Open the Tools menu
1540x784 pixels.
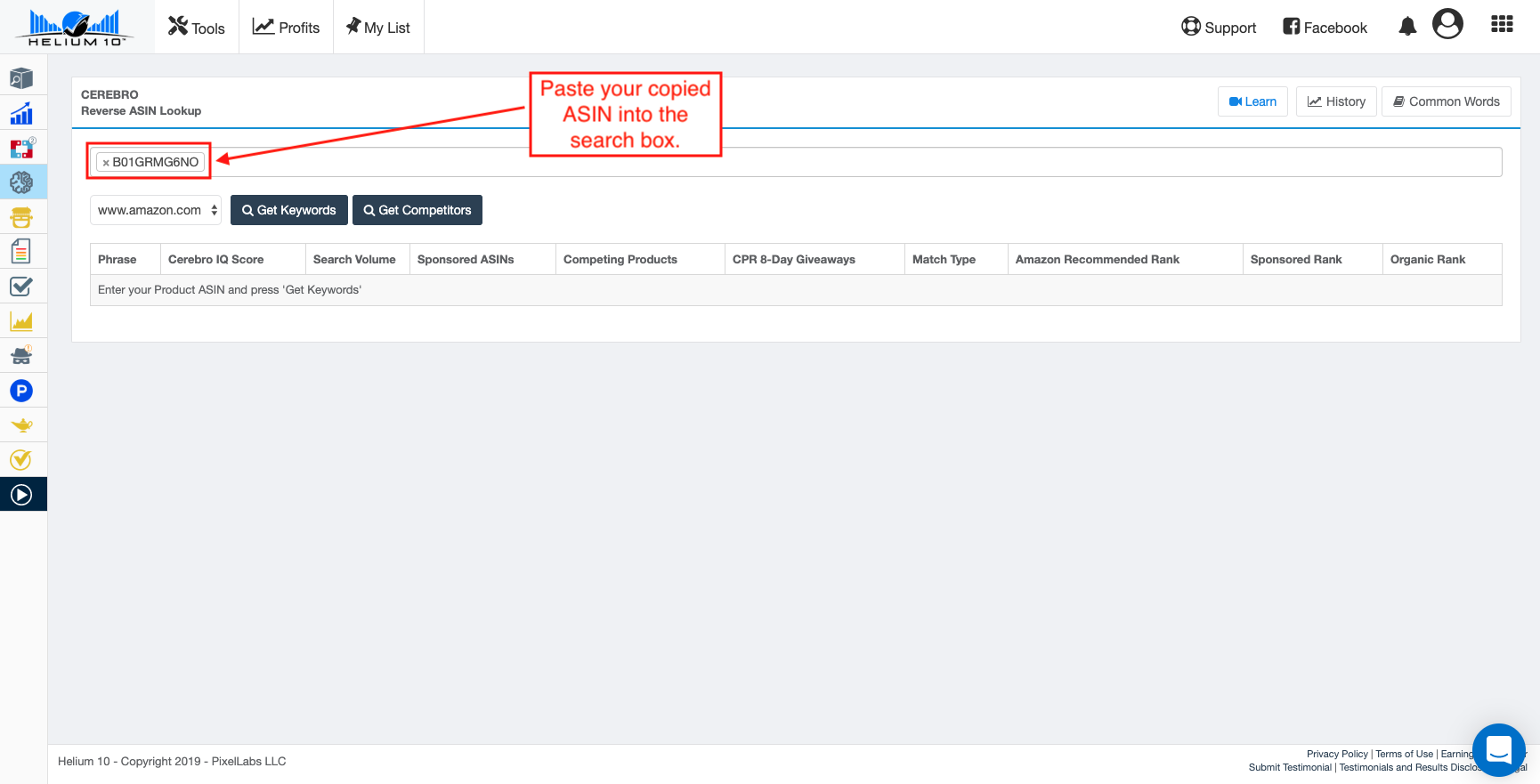point(197,28)
